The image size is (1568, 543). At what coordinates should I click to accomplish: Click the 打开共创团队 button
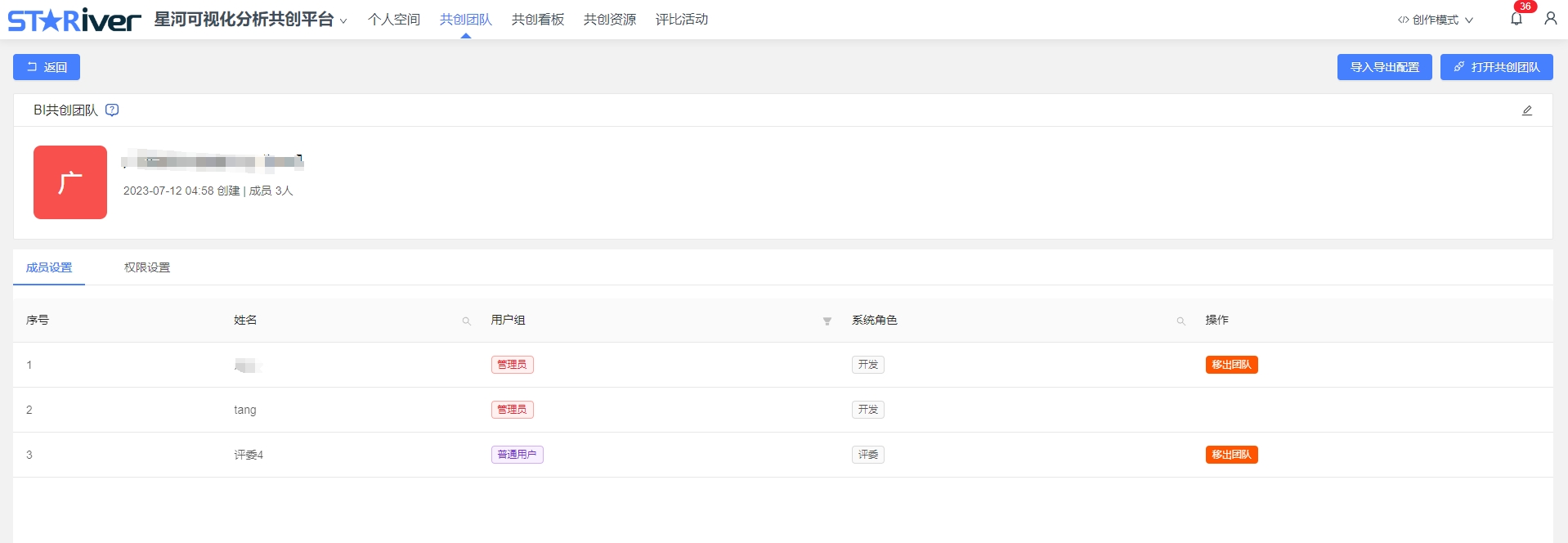[x=1496, y=67]
